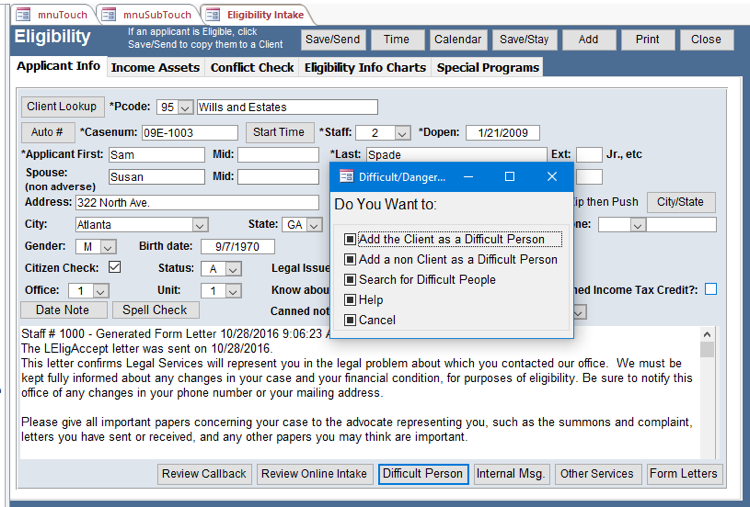Viewport: 750px width, 507px height.
Task: Check Add the Client as Difficult Person
Action: click(x=350, y=240)
